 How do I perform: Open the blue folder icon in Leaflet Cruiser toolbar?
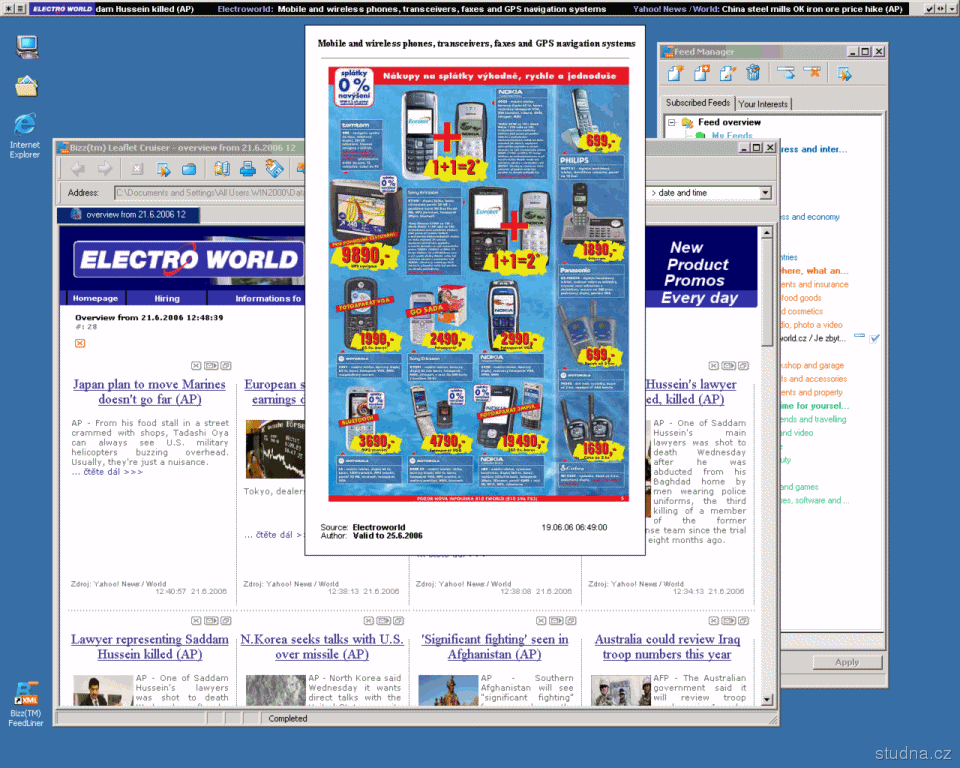click(189, 169)
